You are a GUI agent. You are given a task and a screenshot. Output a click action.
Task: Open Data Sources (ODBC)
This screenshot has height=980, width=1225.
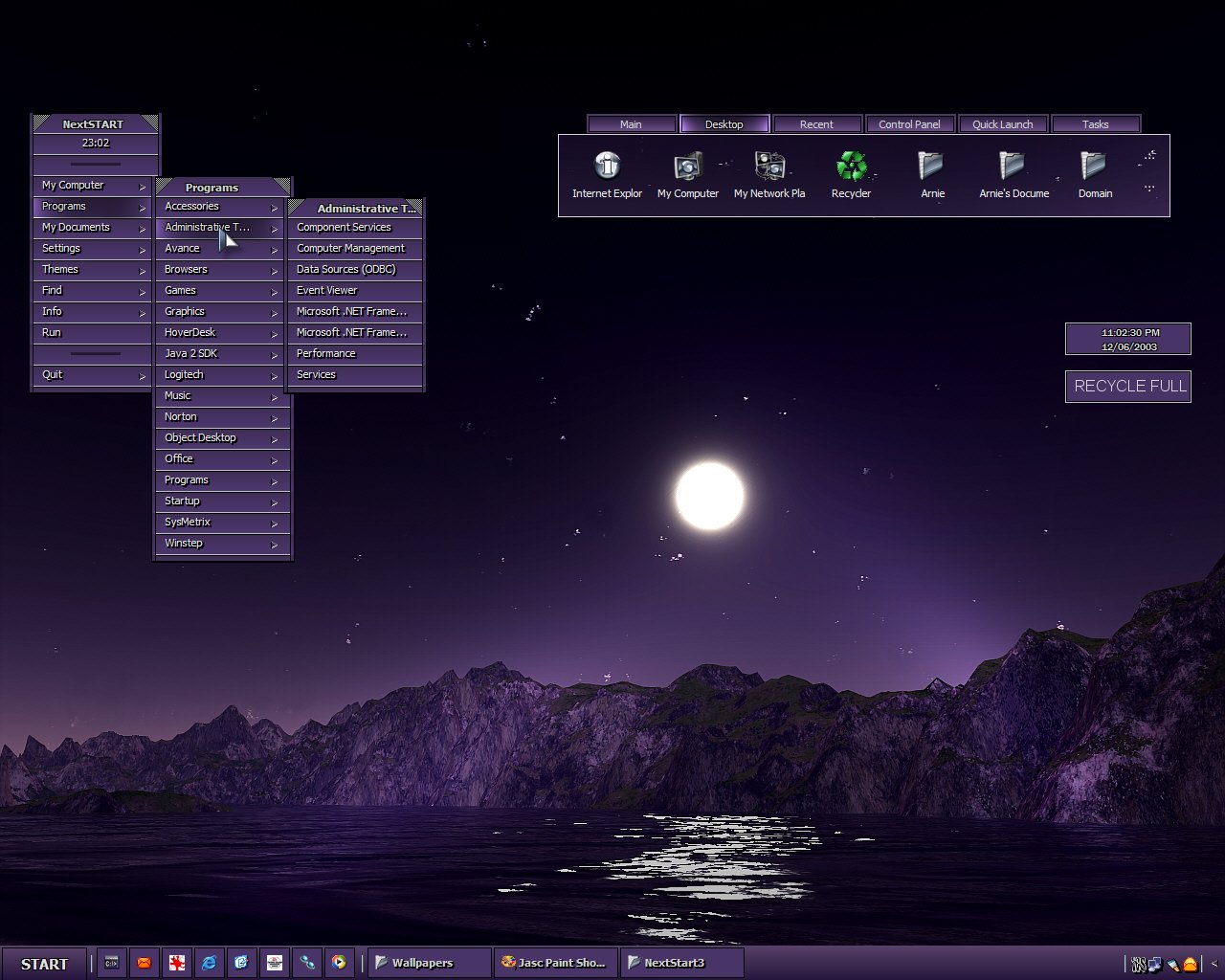pyautogui.click(x=354, y=270)
